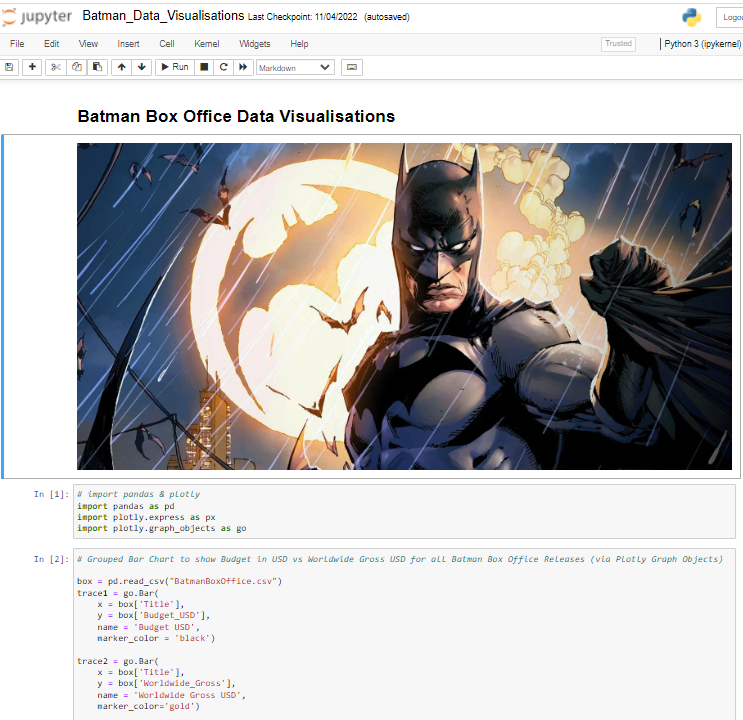
Task: Click the Python logo icon
Action: tap(691, 18)
